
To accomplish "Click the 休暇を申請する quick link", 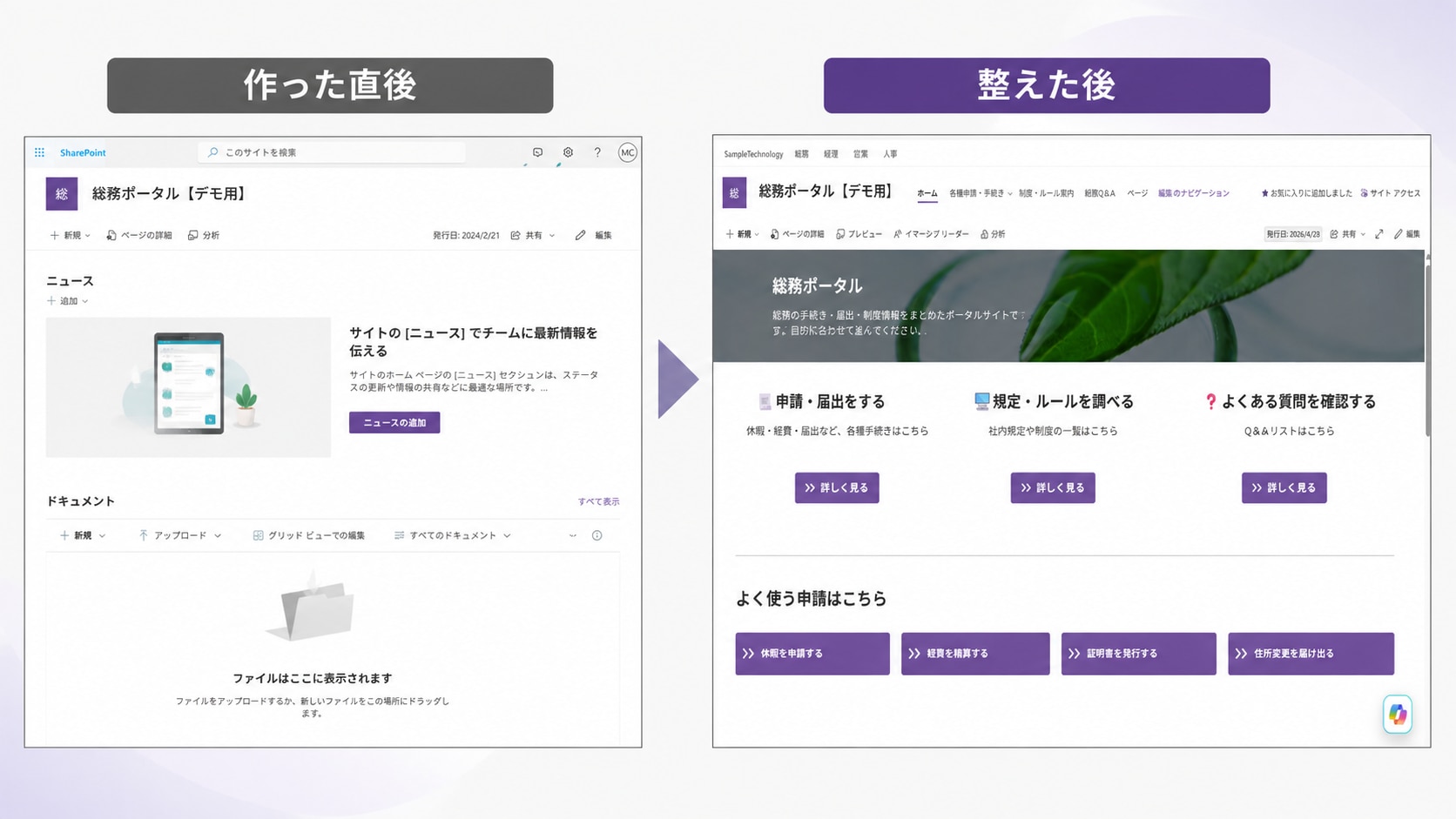I will pyautogui.click(x=812, y=654).
